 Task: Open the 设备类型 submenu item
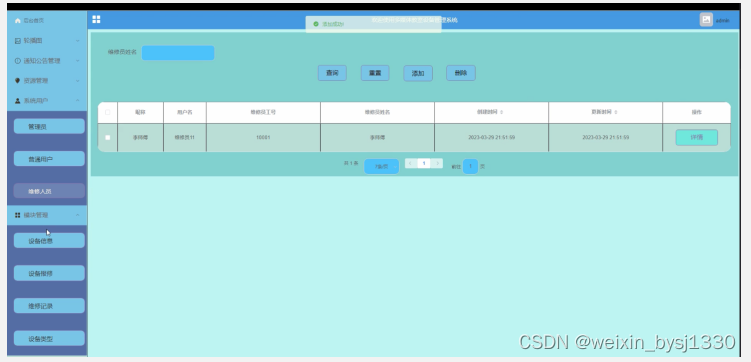coord(49,338)
